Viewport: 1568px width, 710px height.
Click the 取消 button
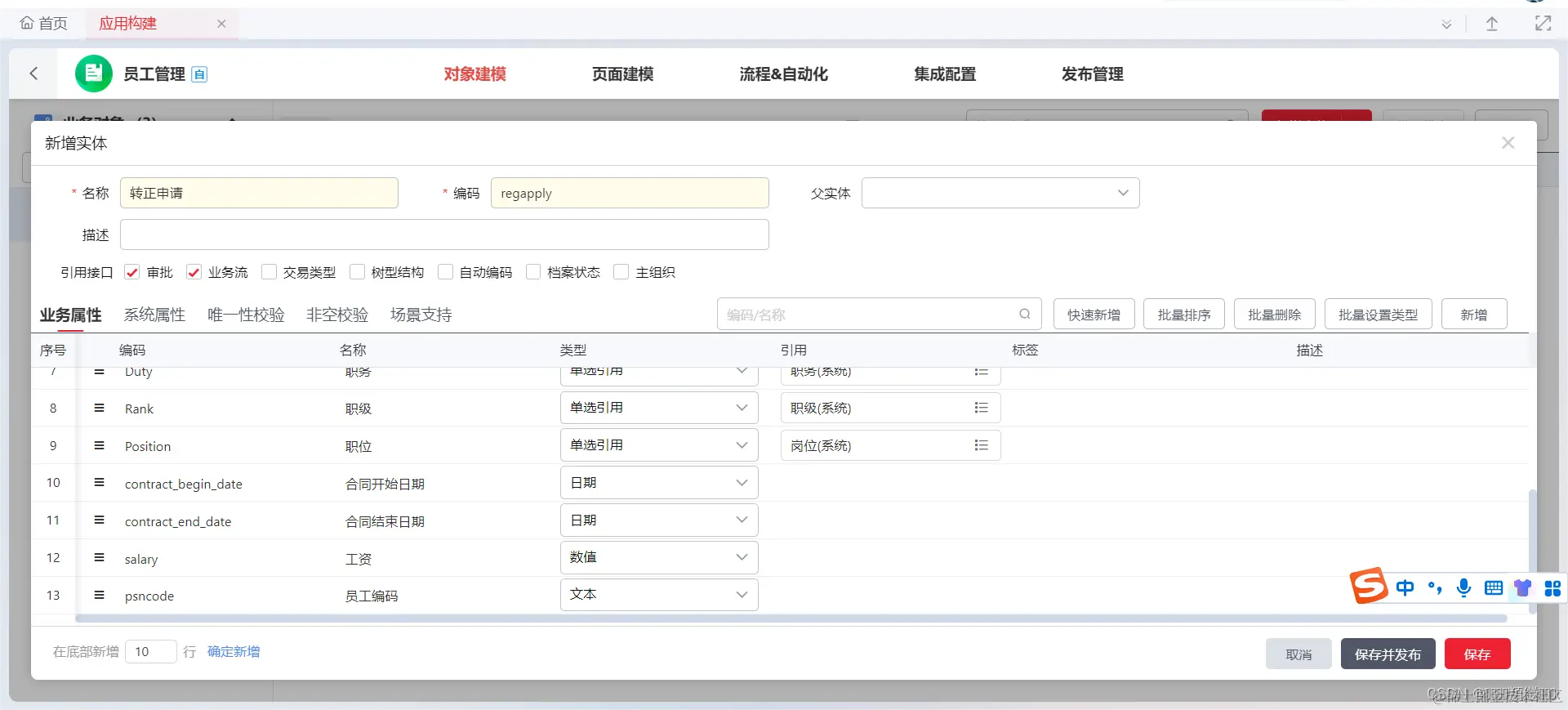(x=1298, y=654)
